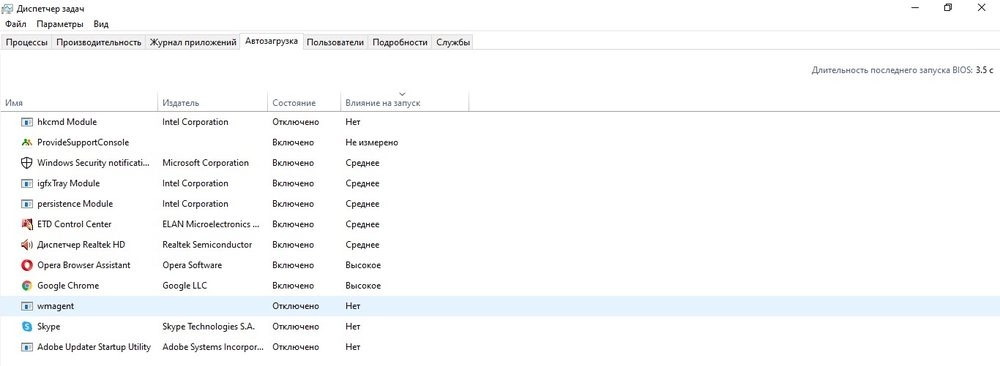
Task: Switch to the Подробности tab
Action: pyautogui.click(x=400, y=42)
